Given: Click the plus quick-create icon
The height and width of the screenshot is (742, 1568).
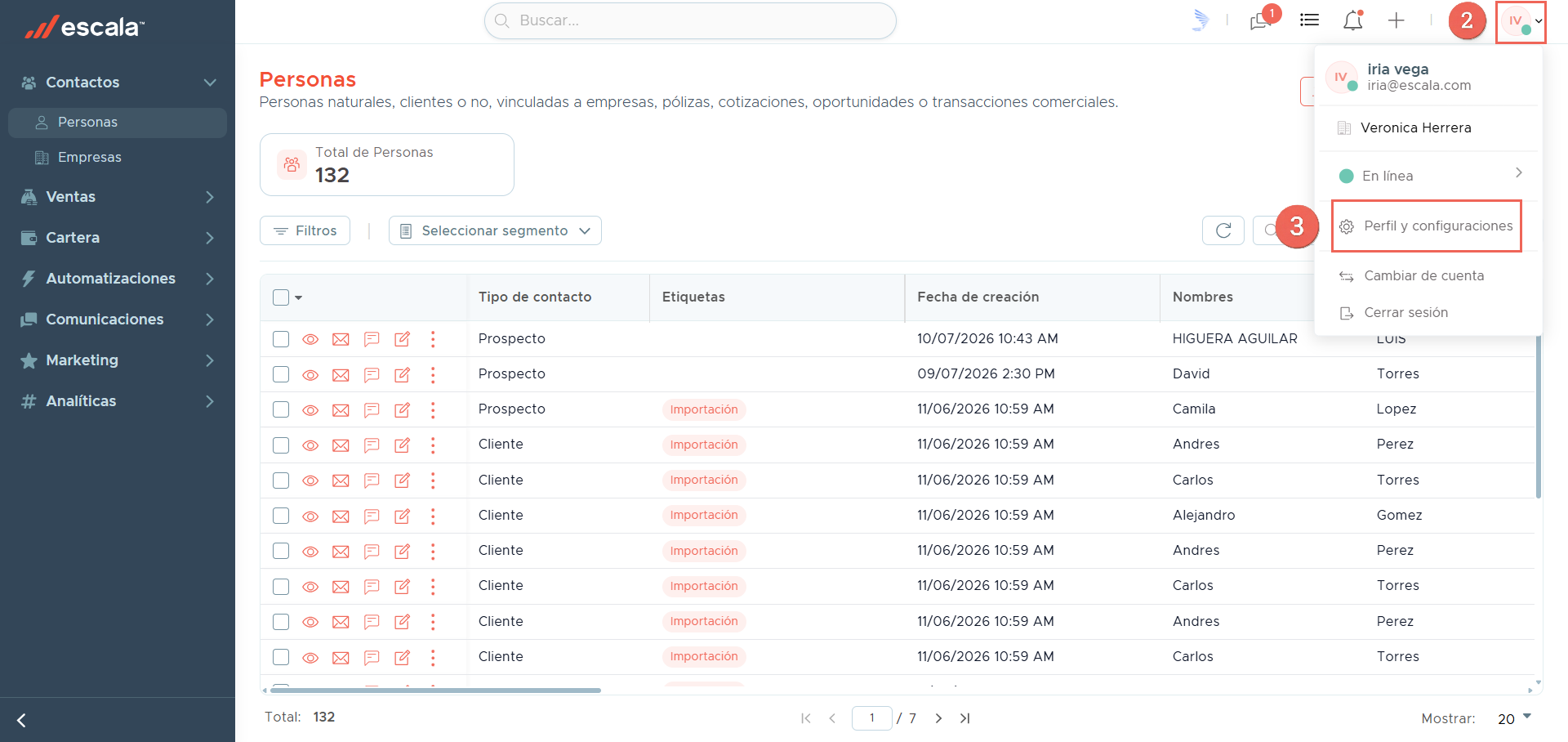Looking at the screenshot, I should coord(1396,20).
